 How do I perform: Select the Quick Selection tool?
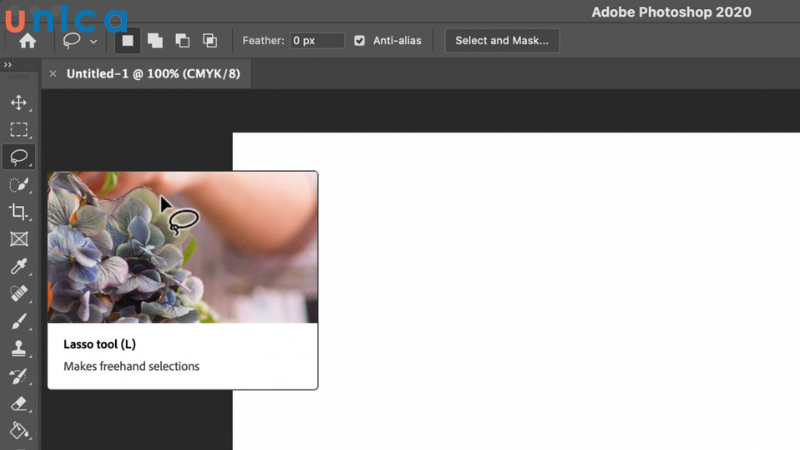[19, 185]
